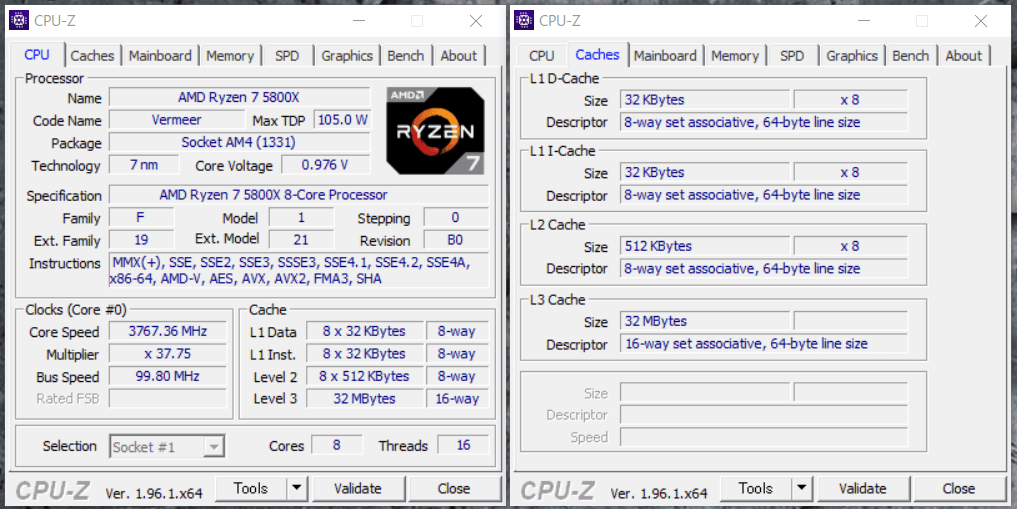Viewport: 1017px width, 509px height.
Task: Click the Max TDP value 105.0 W
Action: point(342,120)
